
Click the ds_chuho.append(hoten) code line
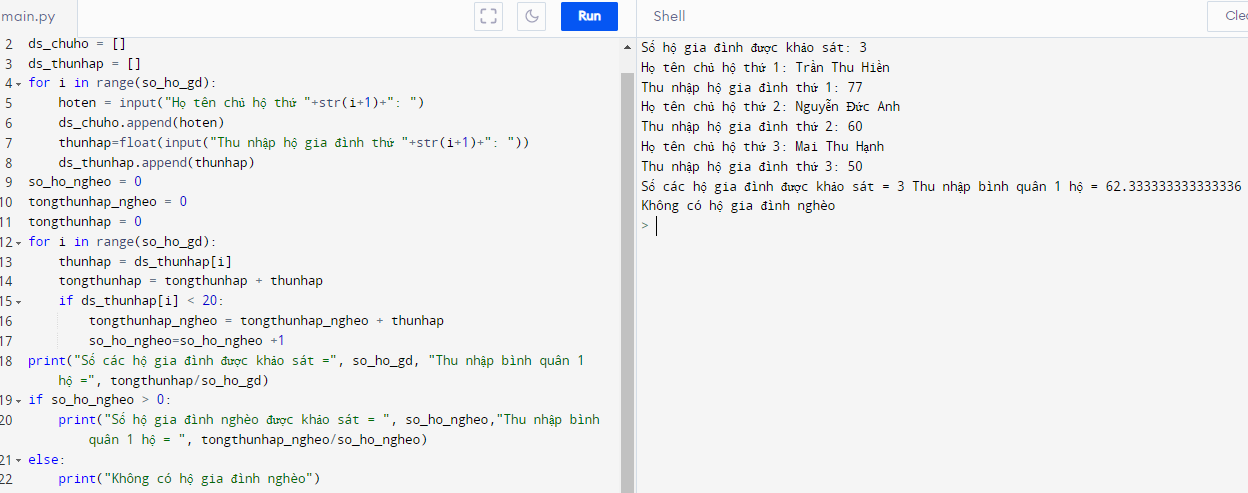coord(141,123)
